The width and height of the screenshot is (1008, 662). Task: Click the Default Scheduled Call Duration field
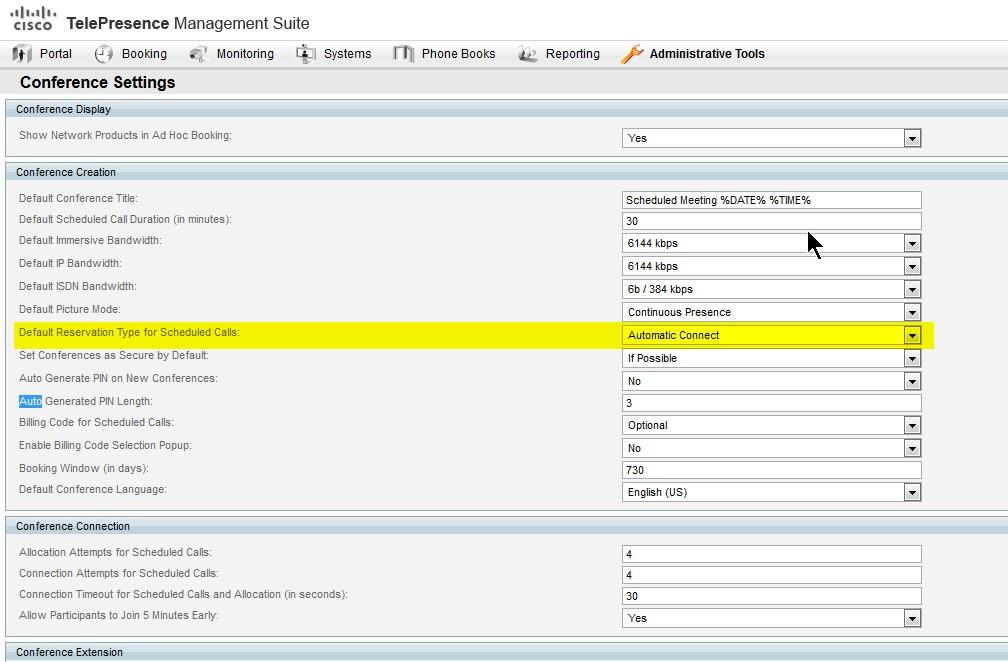point(771,221)
